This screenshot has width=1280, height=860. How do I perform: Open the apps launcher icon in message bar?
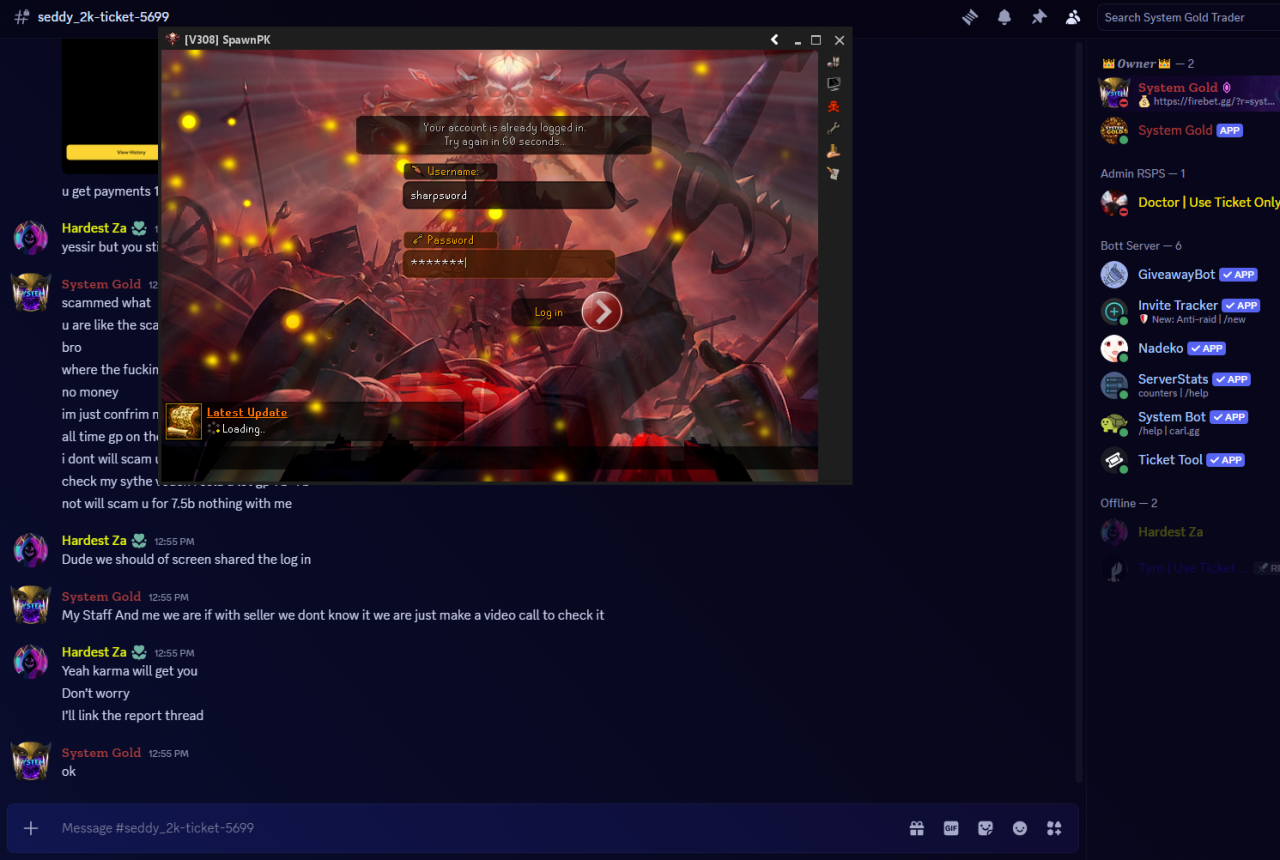tap(1054, 828)
